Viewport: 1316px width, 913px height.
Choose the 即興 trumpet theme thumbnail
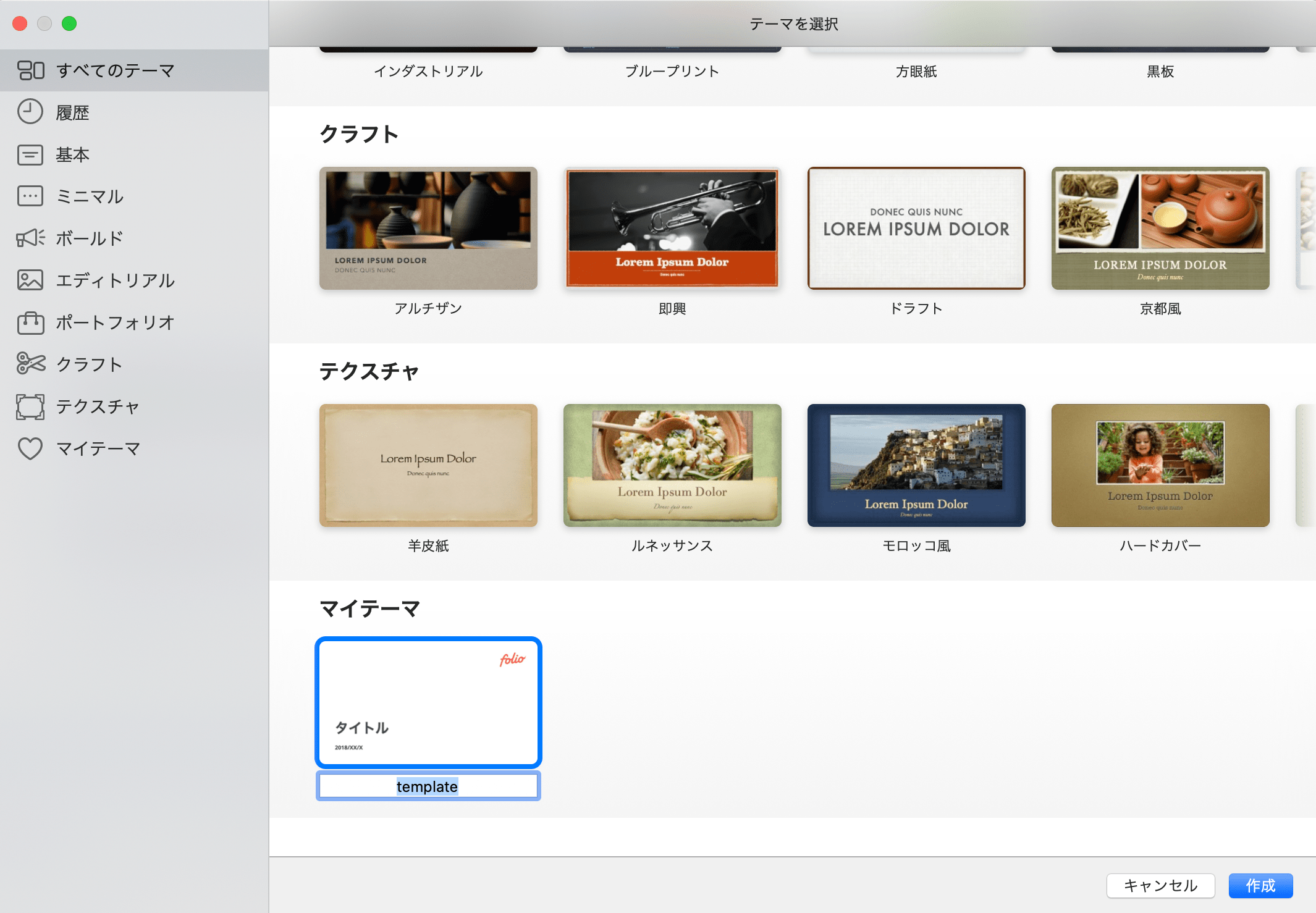click(x=672, y=228)
